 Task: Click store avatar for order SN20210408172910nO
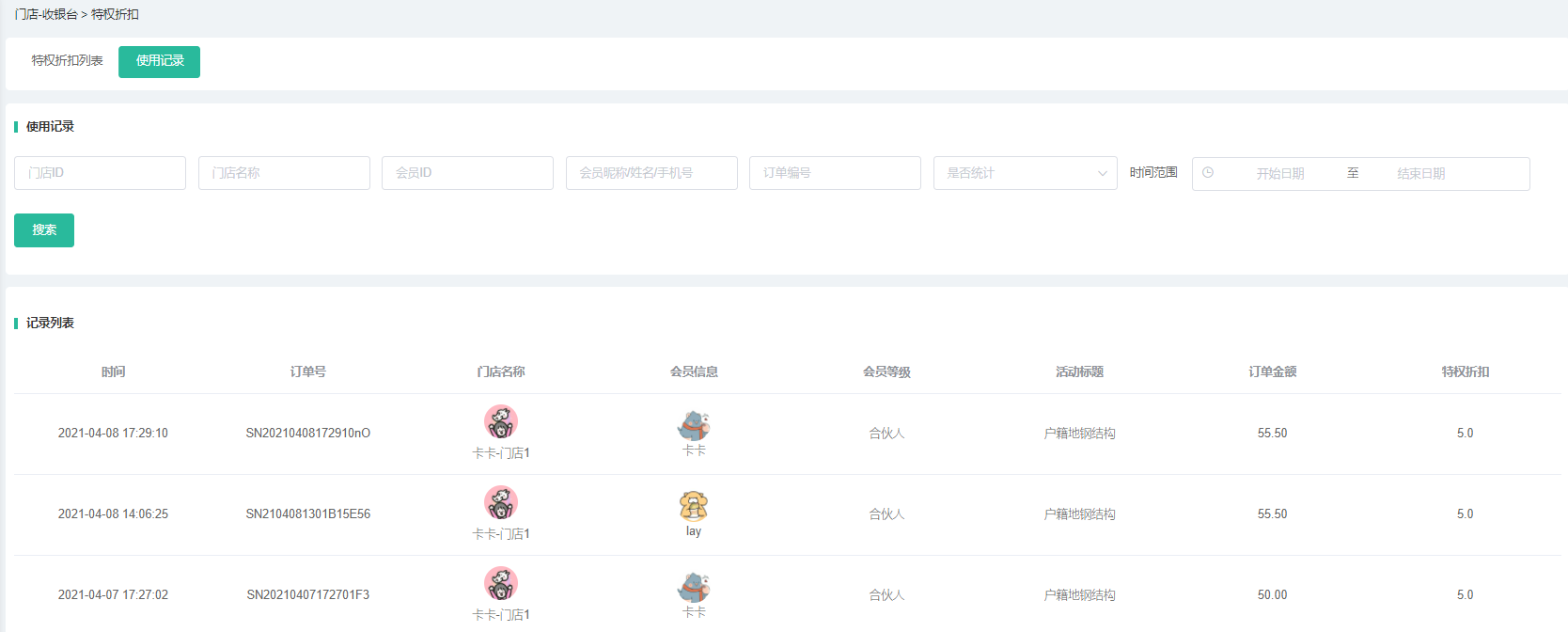pos(501,422)
